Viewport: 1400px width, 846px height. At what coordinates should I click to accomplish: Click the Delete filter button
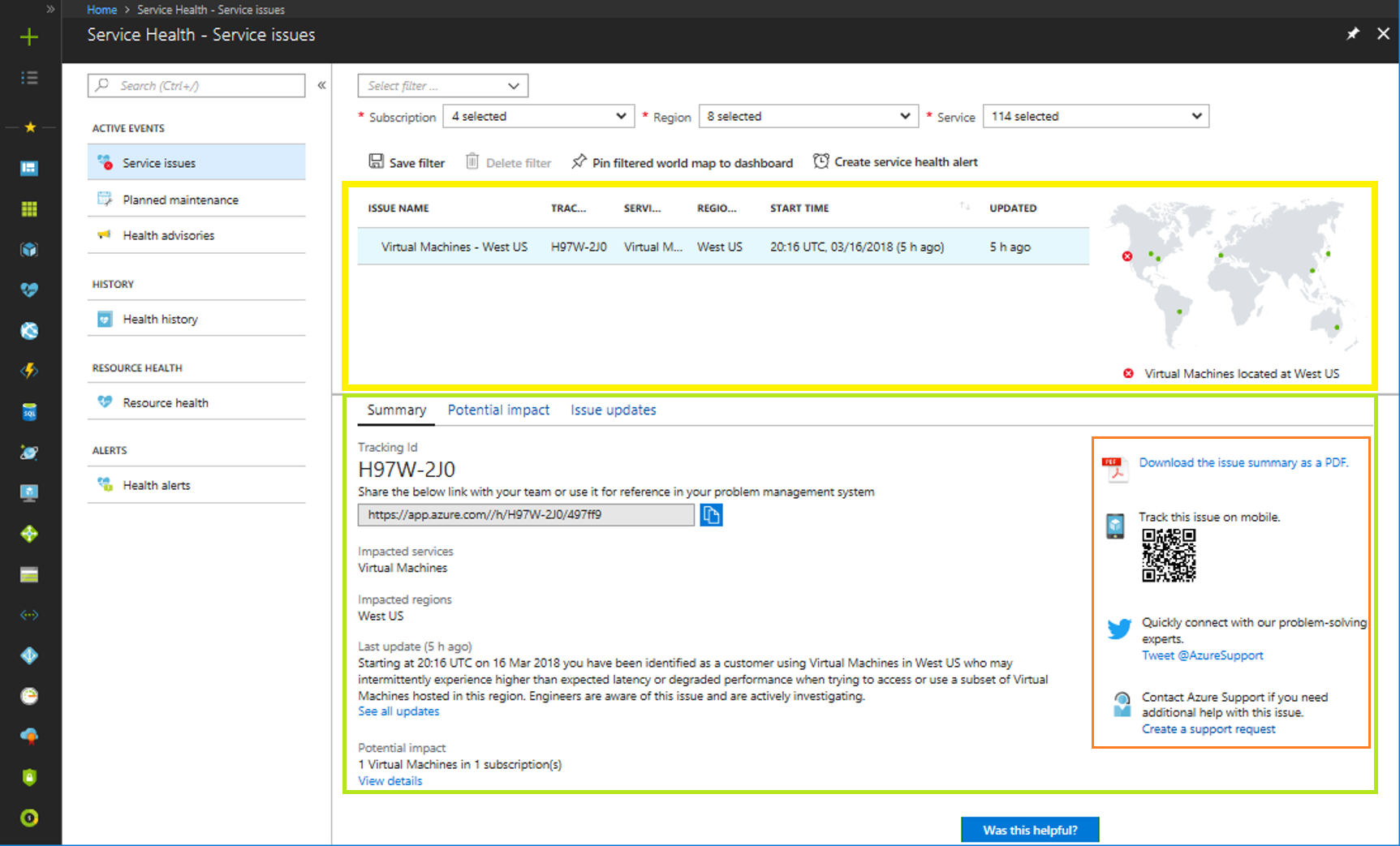tap(509, 162)
